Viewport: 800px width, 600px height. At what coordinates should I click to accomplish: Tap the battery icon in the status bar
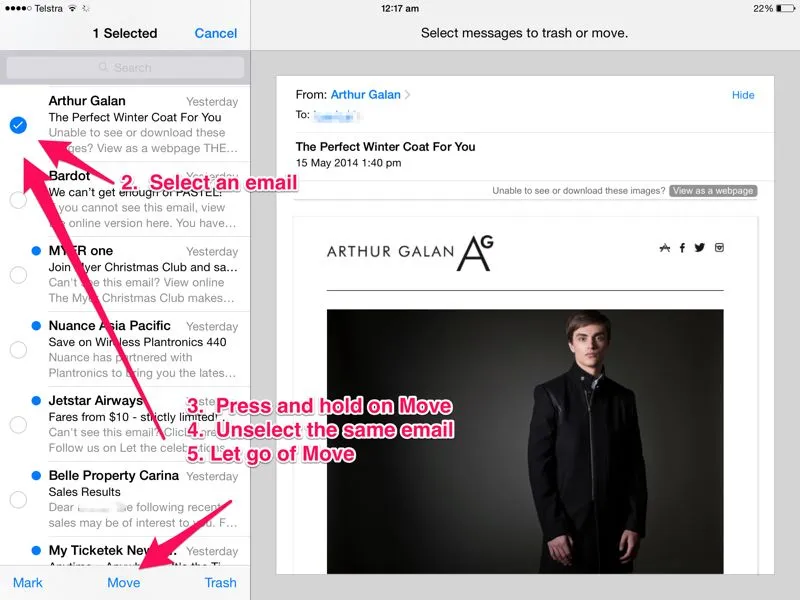pos(787,8)
